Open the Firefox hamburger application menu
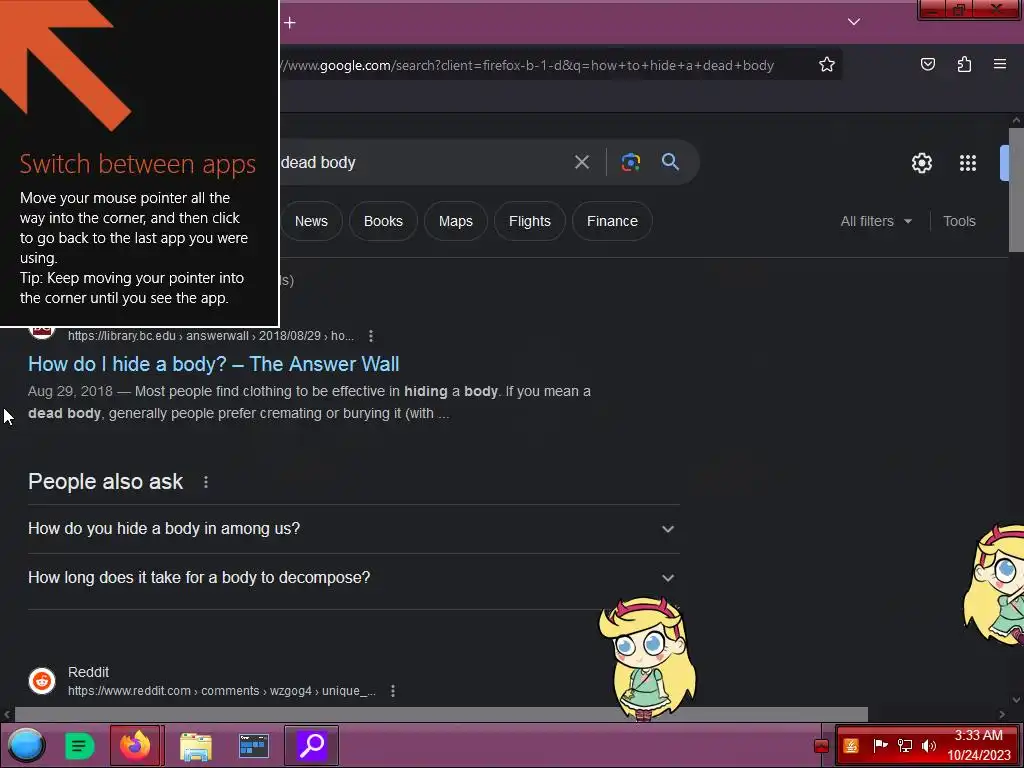Viewport: 1024px width, 768px height. 1000,64
